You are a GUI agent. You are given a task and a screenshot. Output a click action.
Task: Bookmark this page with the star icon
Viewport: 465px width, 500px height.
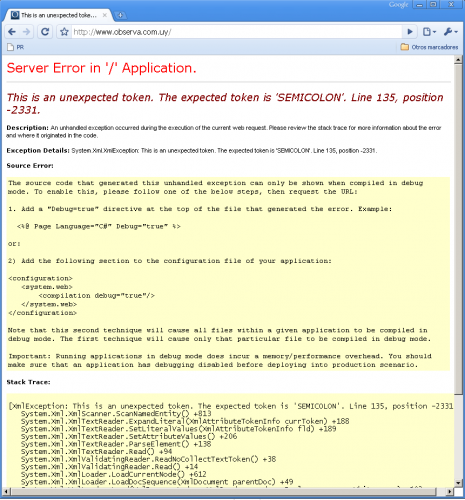64,32
